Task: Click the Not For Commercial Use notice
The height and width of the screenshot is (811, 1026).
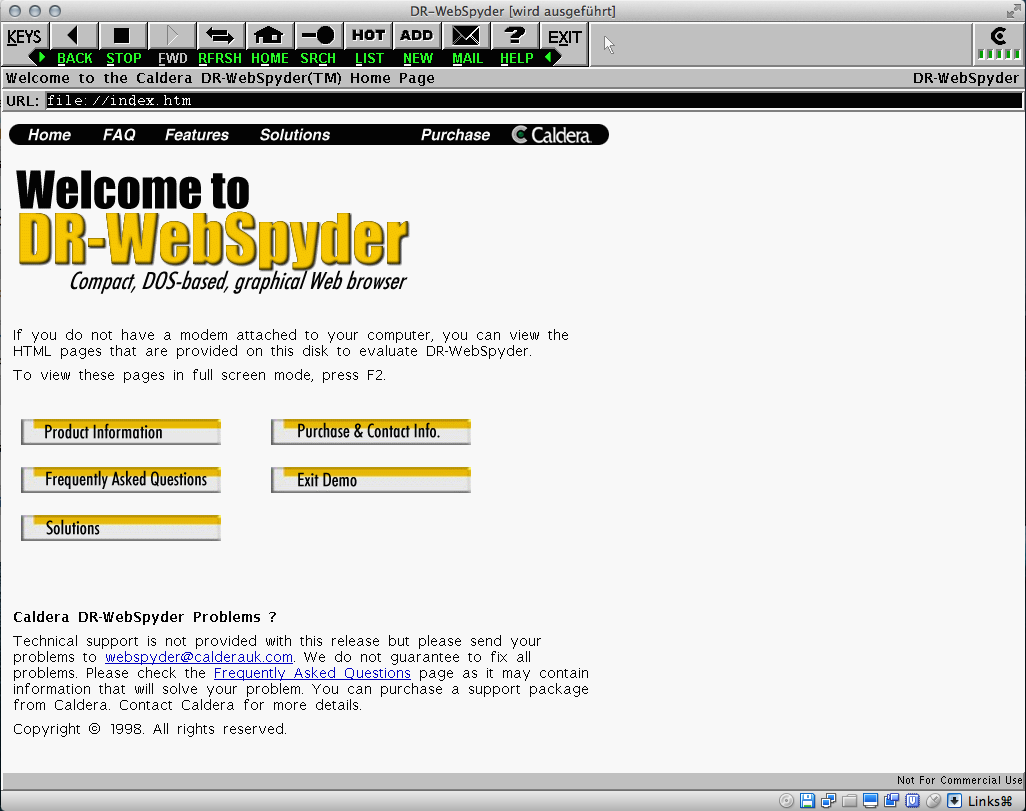Action: [959, 780]
